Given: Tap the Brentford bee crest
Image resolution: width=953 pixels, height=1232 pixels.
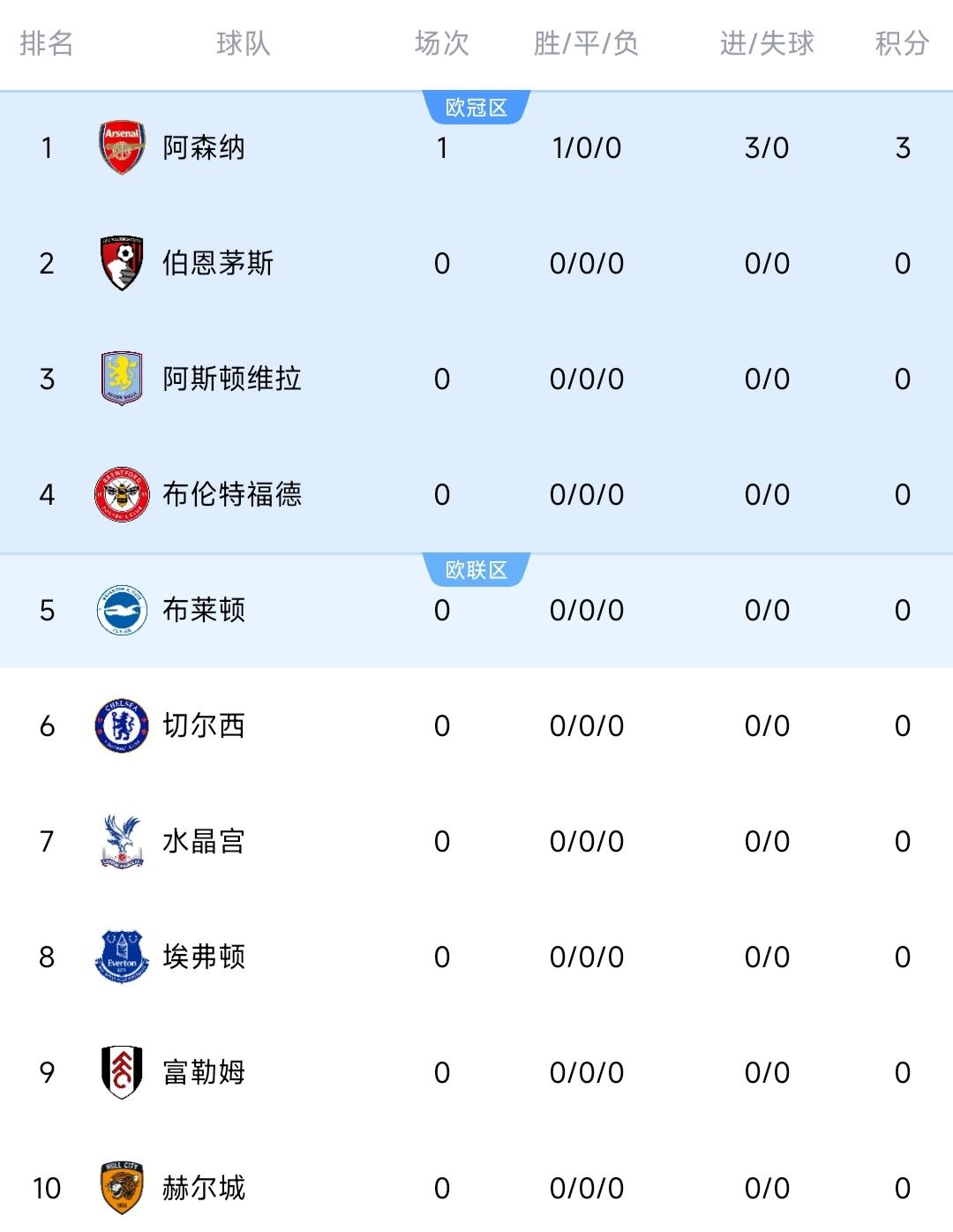Looking at the screenshot, I should click(122, 494).
